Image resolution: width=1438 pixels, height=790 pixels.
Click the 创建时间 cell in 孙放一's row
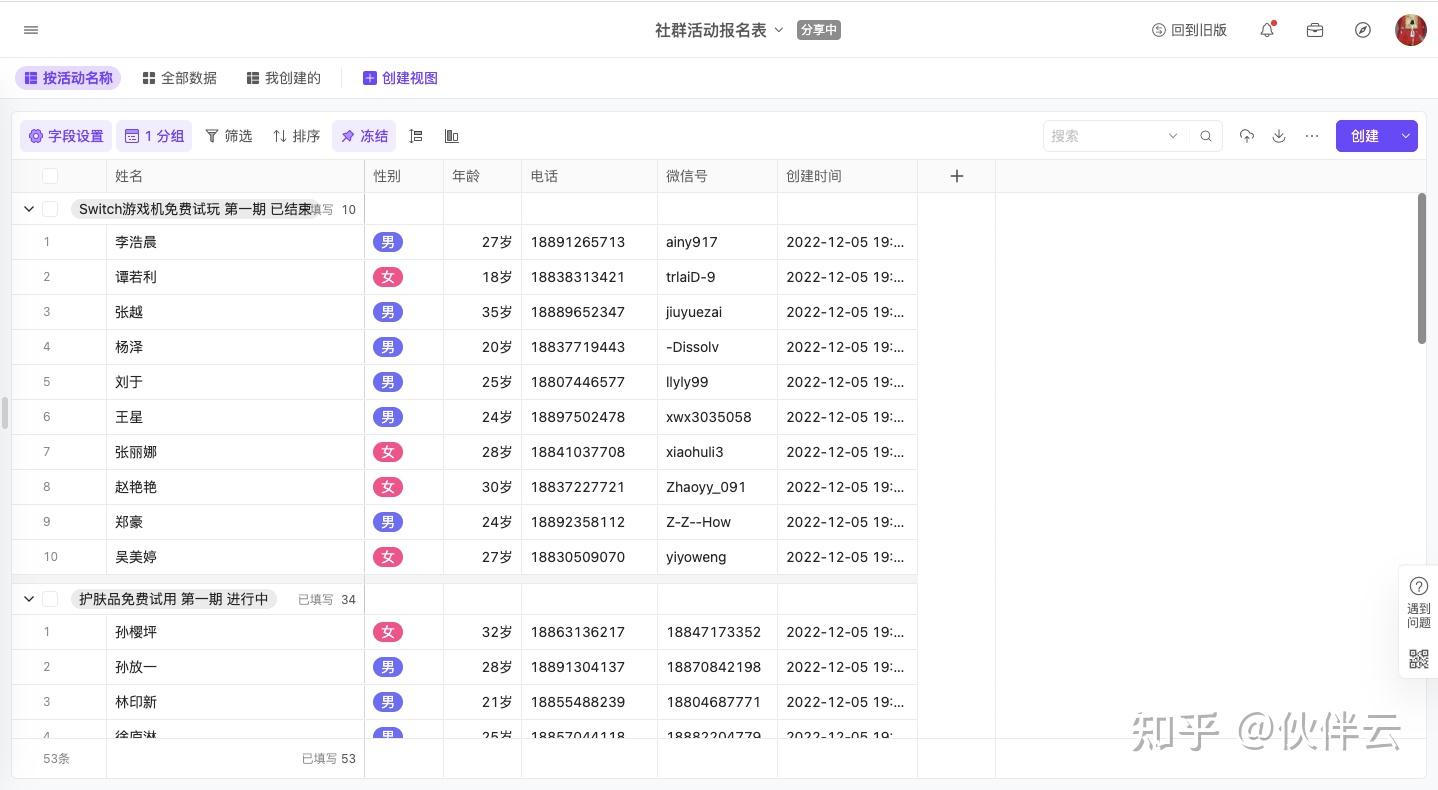pyautogui.click(x=847, y=667)
